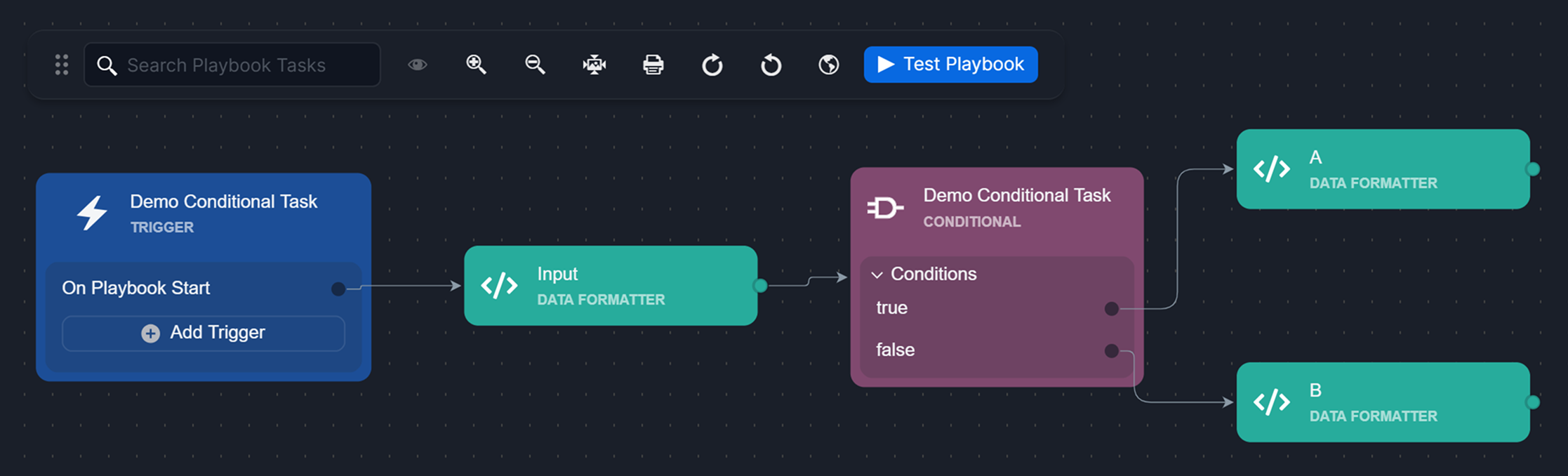Click the globe icon in toolbar
Image resolution: width=1568 pixels, height=476 pixels.
(829, 65)
